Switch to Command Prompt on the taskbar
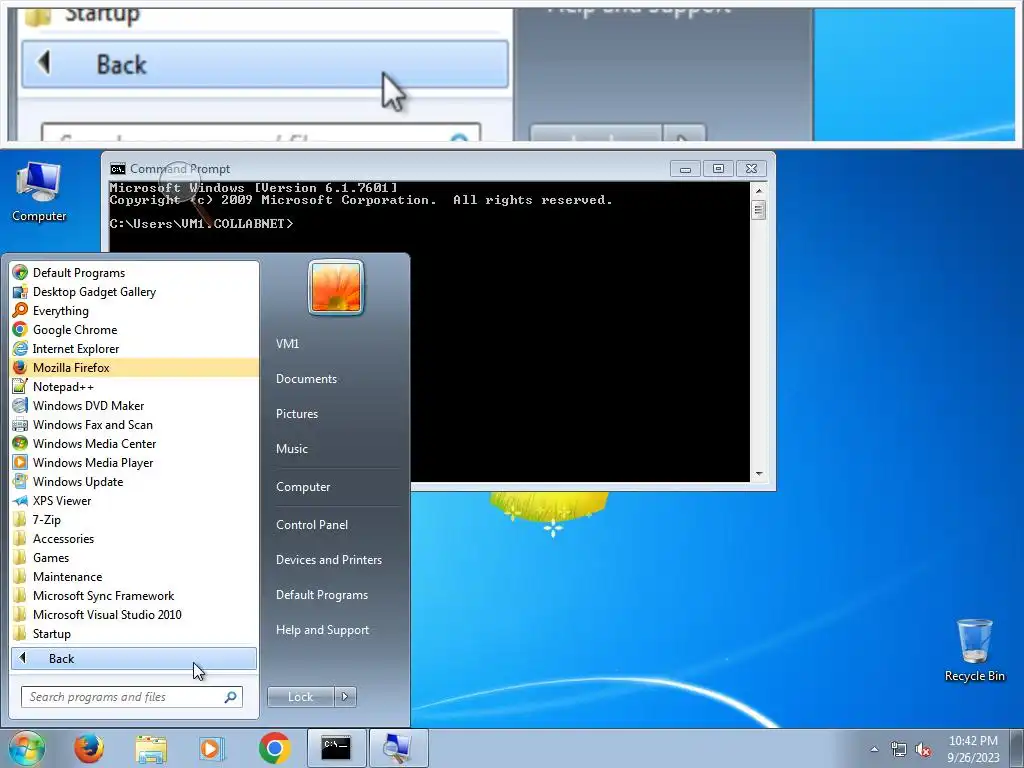 click(x=336, y=748)
